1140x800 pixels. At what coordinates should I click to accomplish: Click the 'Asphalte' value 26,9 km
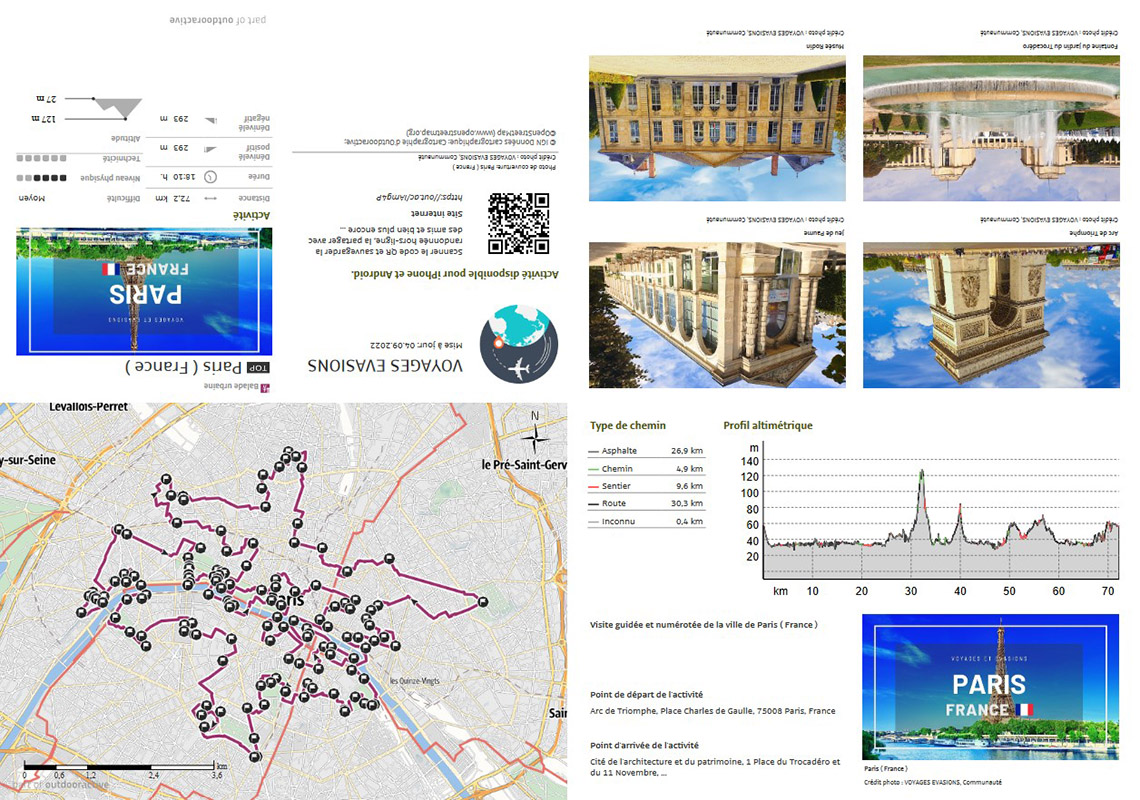coord(686,451)
